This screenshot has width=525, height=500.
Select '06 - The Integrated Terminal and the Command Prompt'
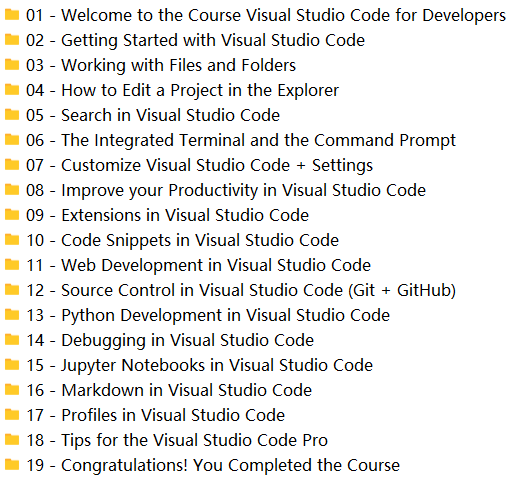pyautogui.click(x=241, y=140)
